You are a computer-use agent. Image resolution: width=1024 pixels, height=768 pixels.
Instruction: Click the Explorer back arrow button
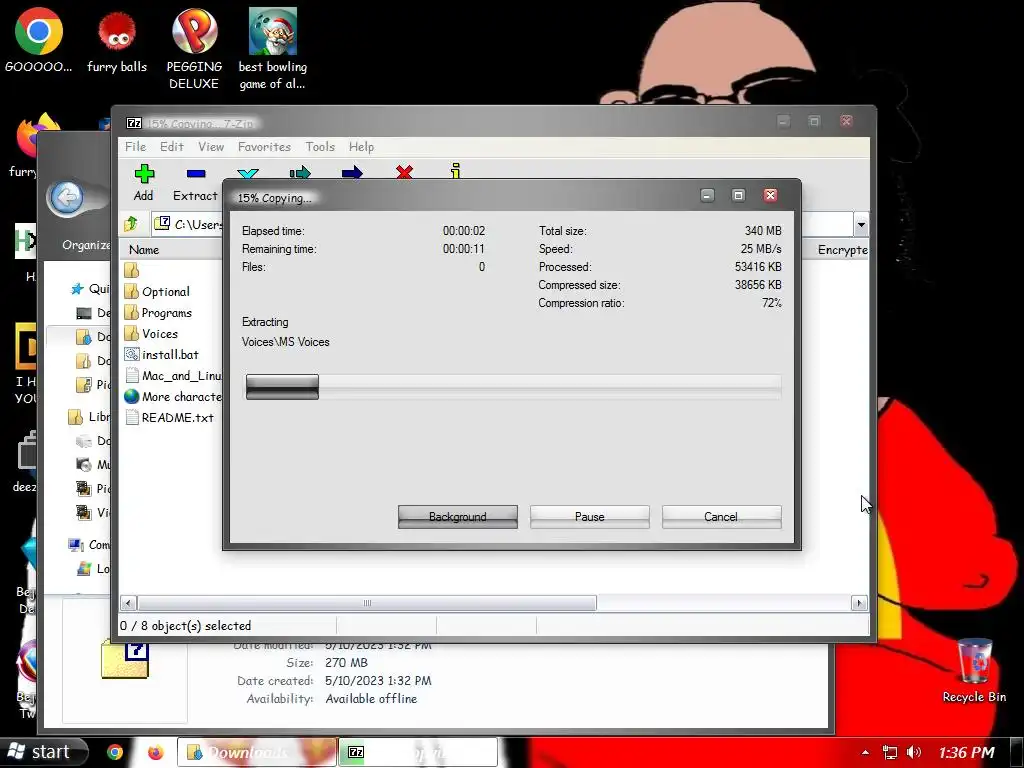(67, 197)
